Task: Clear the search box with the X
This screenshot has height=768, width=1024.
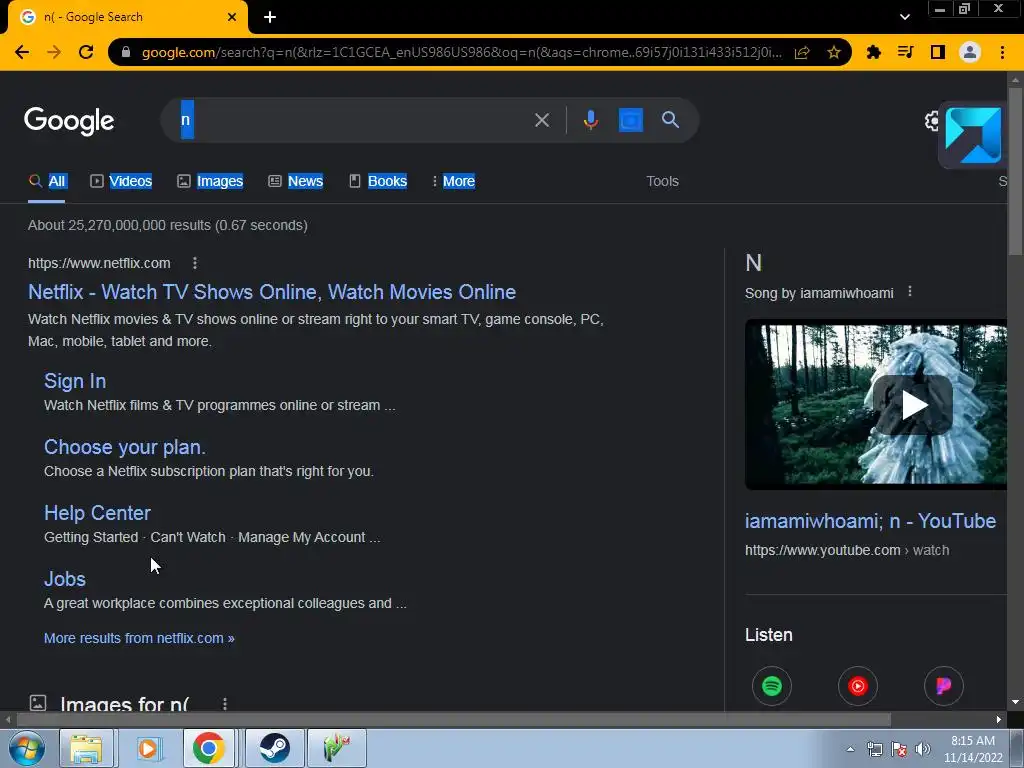Action: (x=541, y=120)
